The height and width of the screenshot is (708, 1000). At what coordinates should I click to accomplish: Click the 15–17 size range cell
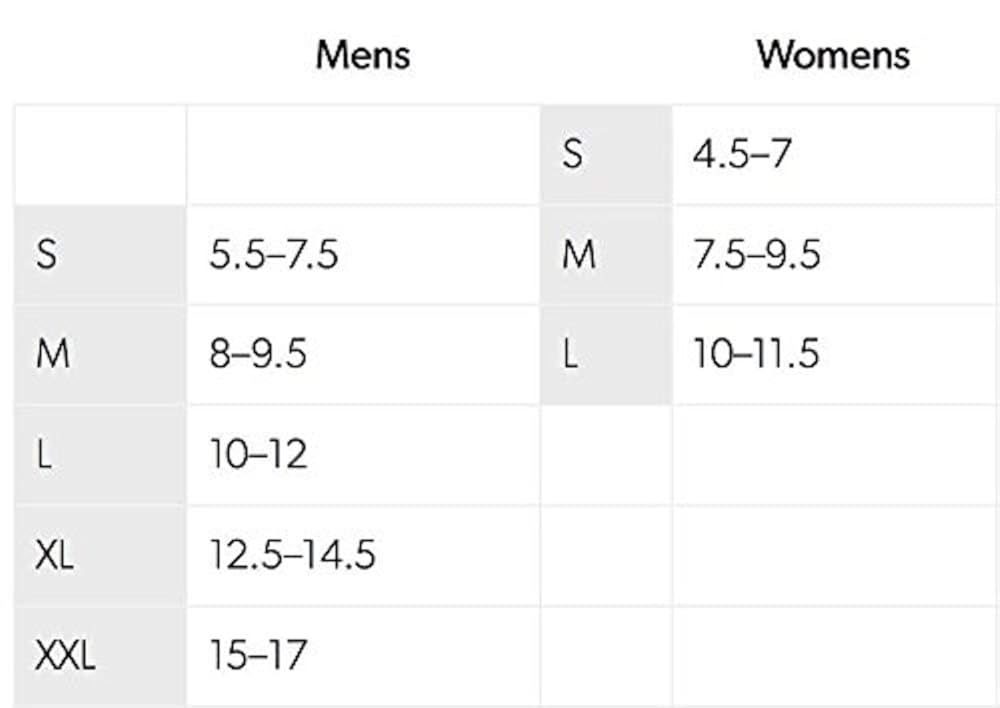(258, 656)
